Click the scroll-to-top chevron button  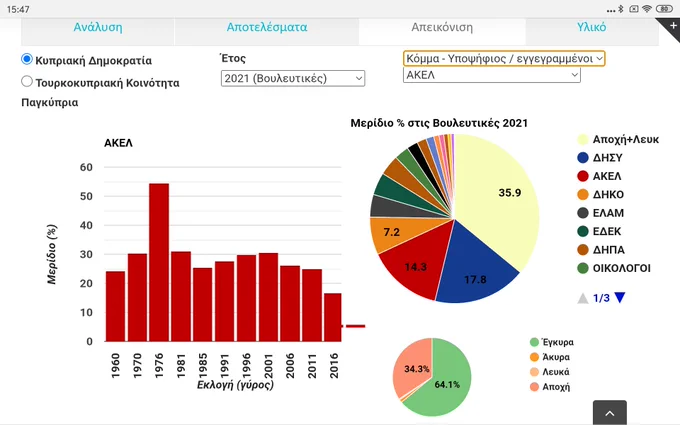(x=610, y=413)
